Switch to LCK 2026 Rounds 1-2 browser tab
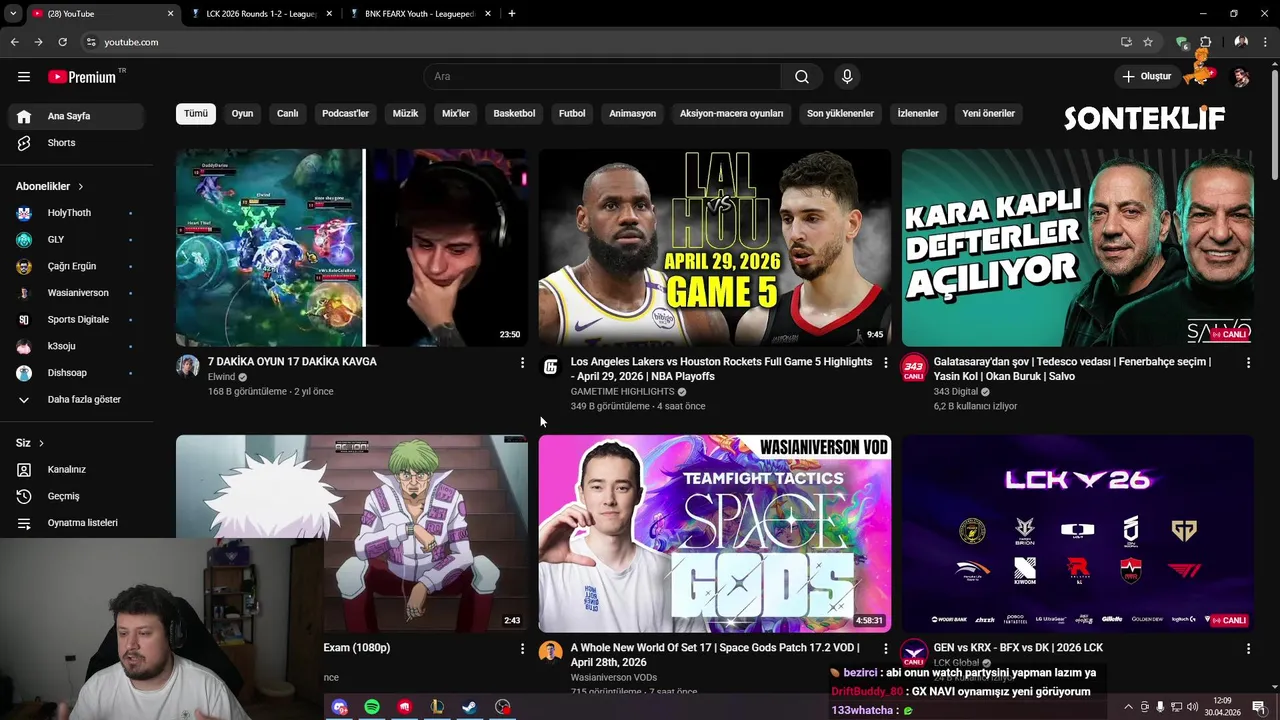 tap(260, 14)
